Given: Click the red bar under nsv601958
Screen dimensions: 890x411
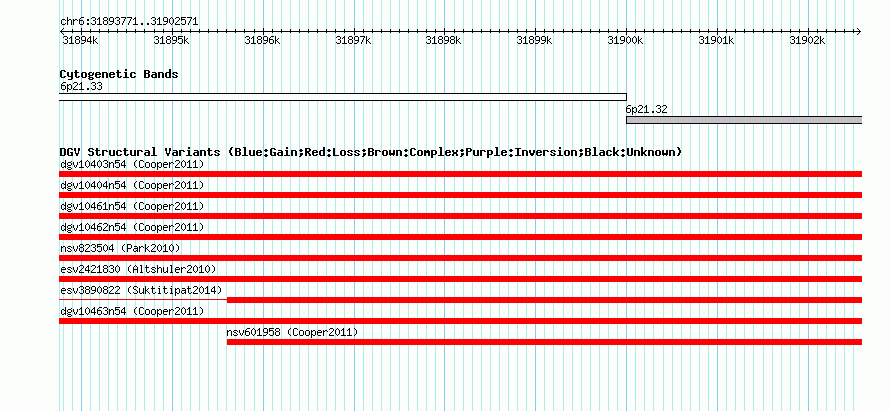Looking at the screenshot, I should tap(544, 342).
